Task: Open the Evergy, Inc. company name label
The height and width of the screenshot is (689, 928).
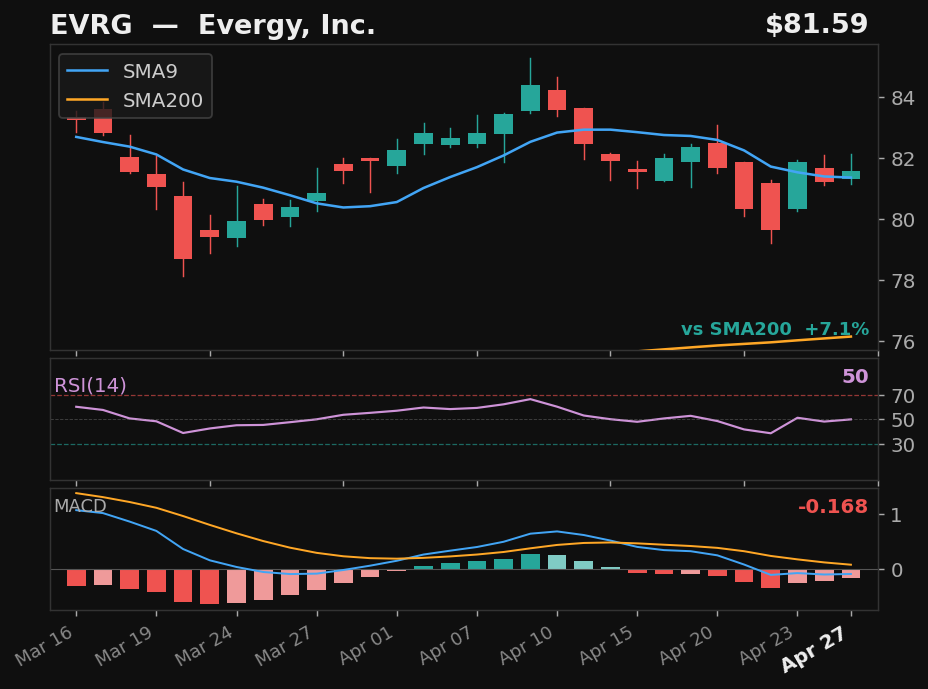Action: point(285,24)
